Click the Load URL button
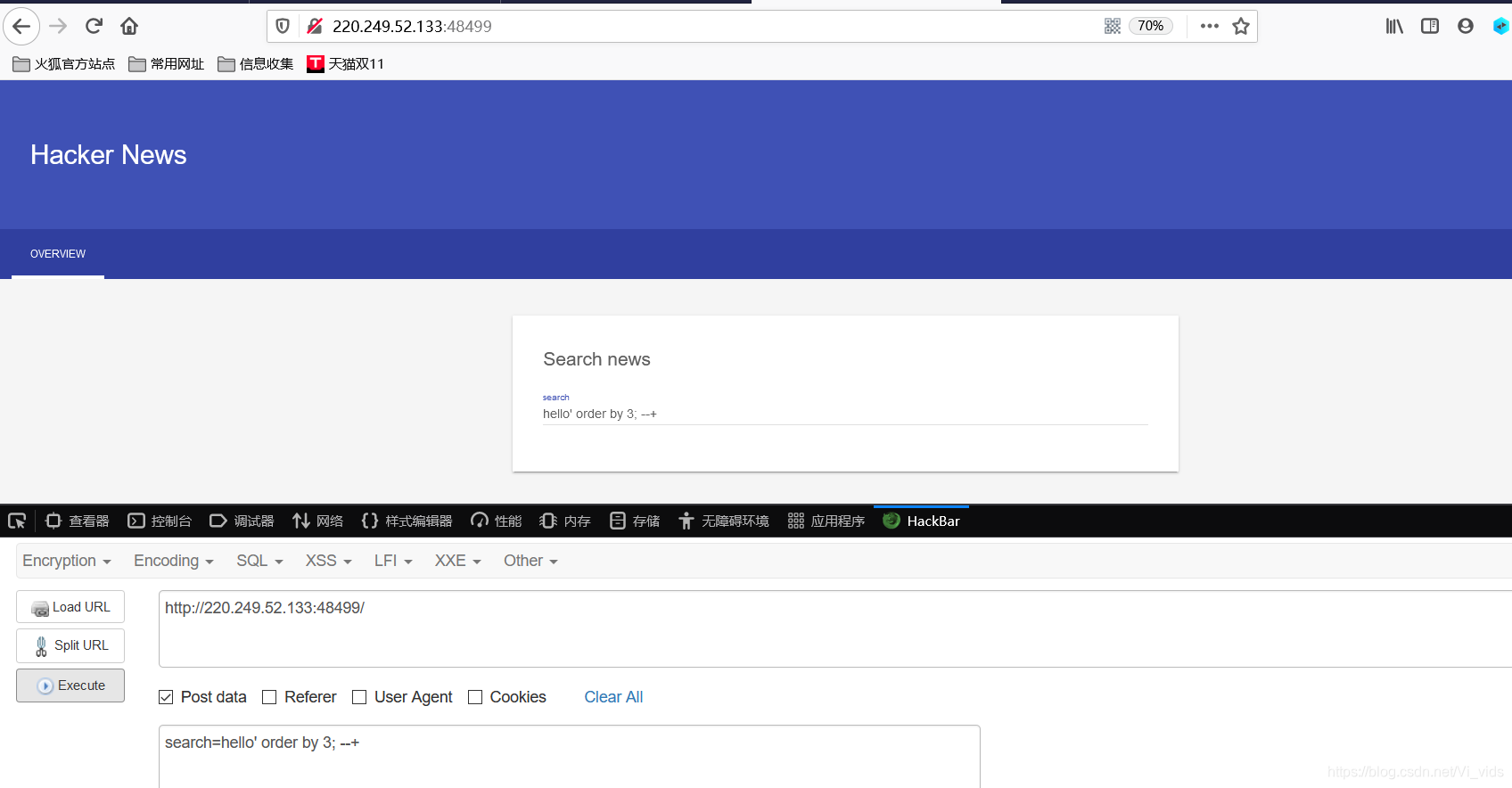Screen dimensions: 1512x788 click(70, 607)
